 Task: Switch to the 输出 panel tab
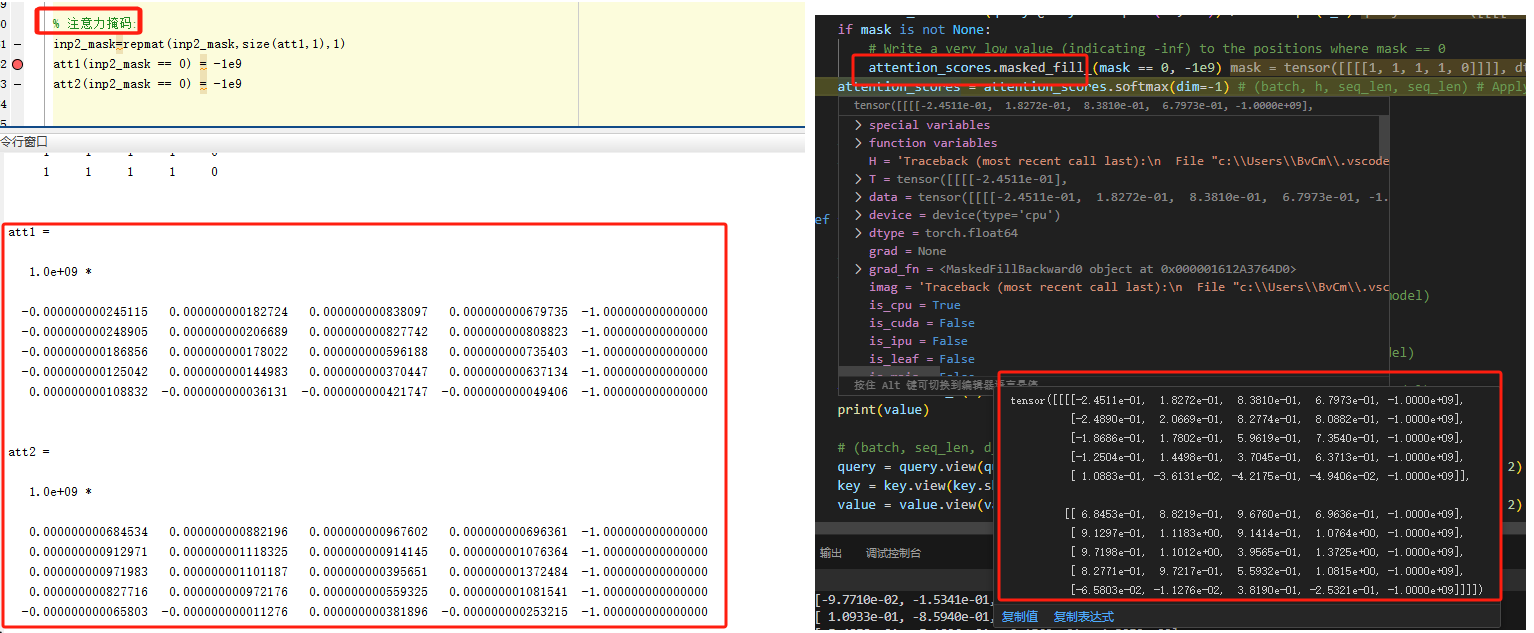coord(830,553)
